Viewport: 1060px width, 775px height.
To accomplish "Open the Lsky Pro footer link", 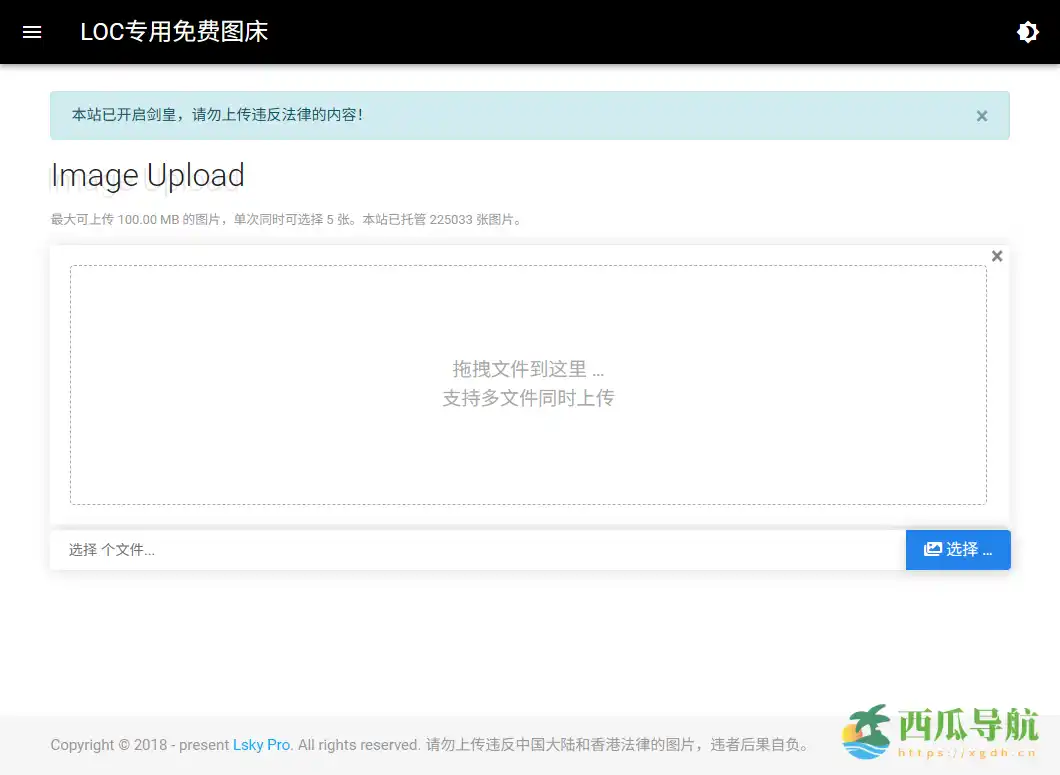I will tap(262, 745).
